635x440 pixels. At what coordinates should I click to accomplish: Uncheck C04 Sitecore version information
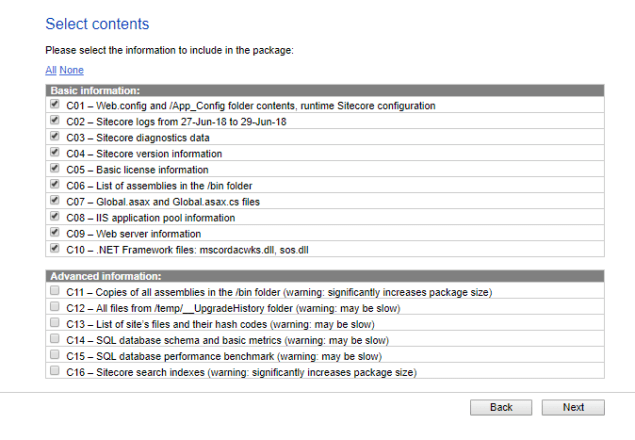[x=53, y=153]
